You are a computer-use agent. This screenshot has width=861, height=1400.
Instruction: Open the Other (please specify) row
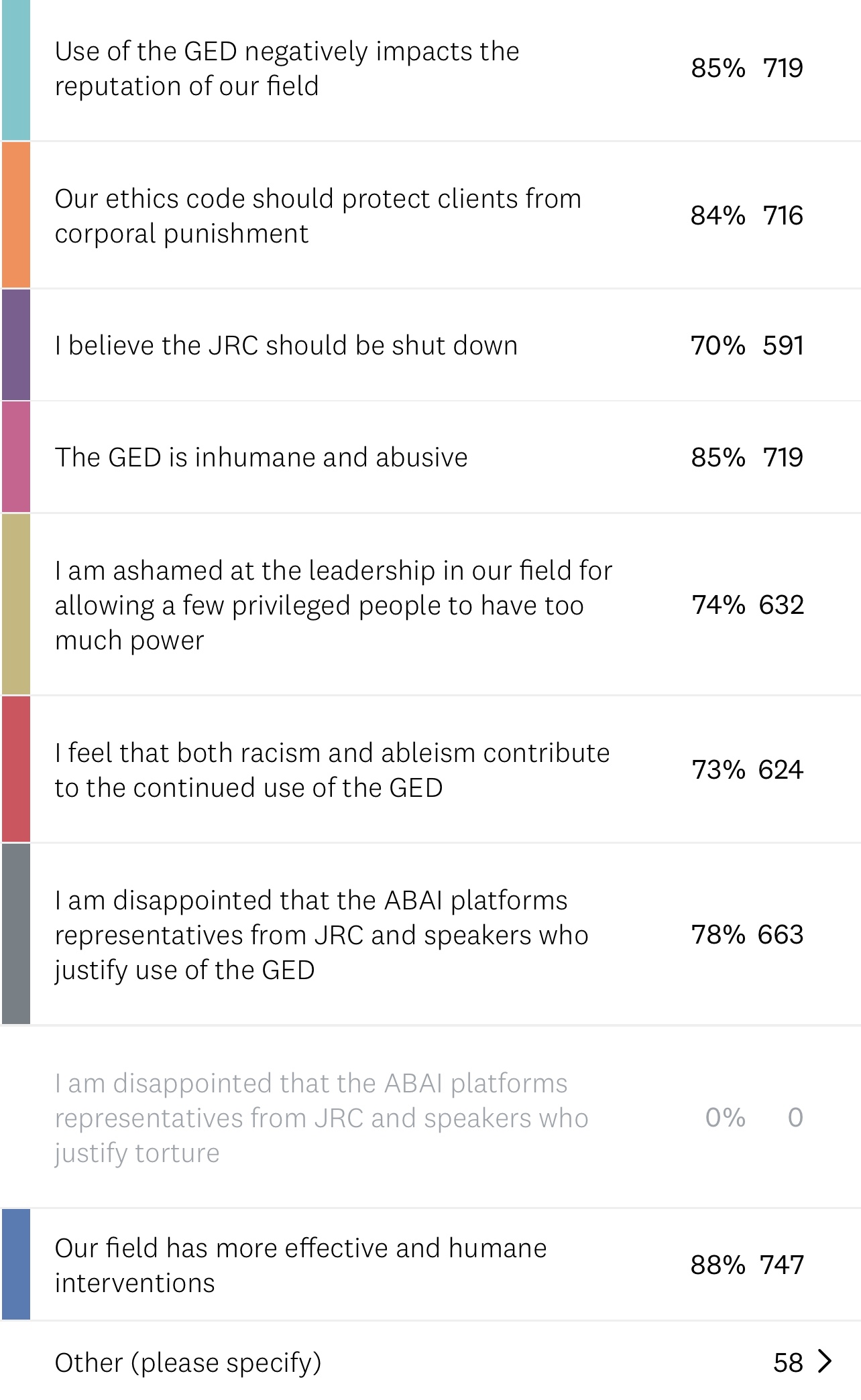(188, 1362)
